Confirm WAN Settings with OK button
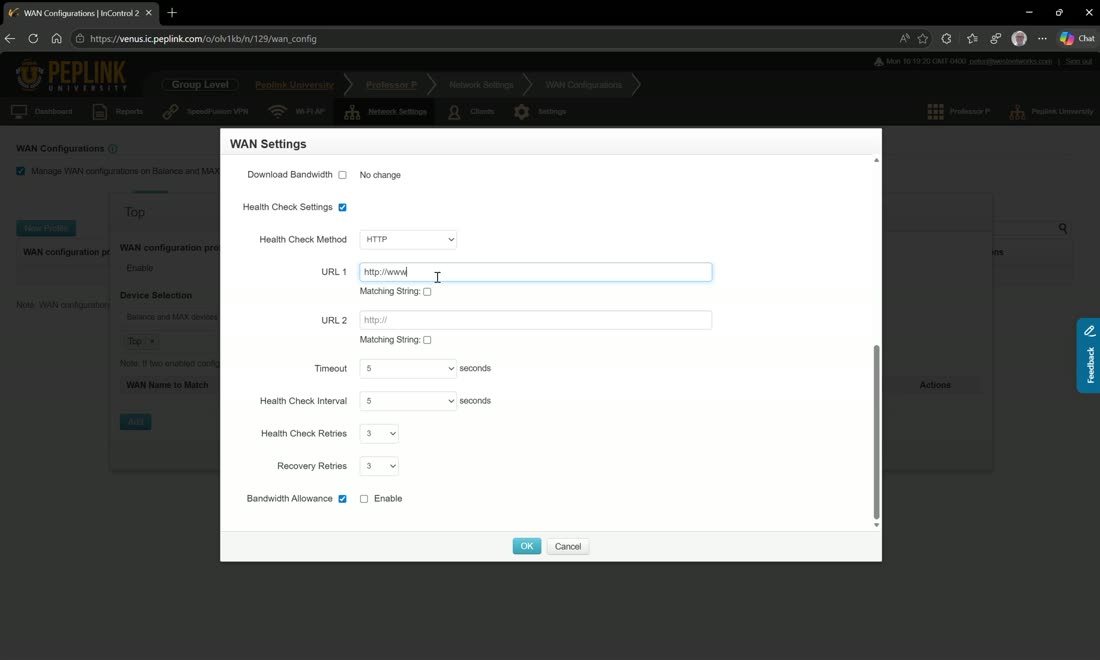Image resolution: width=1100 pixels, height=660 pixels. tap(527, 546)
